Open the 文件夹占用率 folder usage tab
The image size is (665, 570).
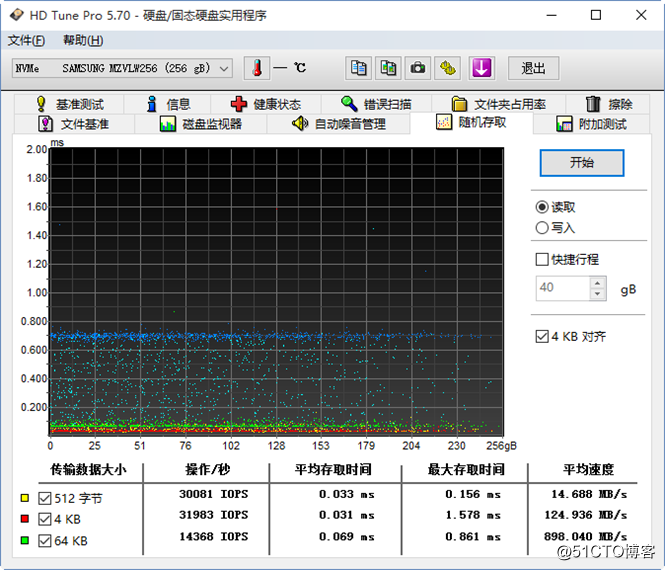coord(498,104)
